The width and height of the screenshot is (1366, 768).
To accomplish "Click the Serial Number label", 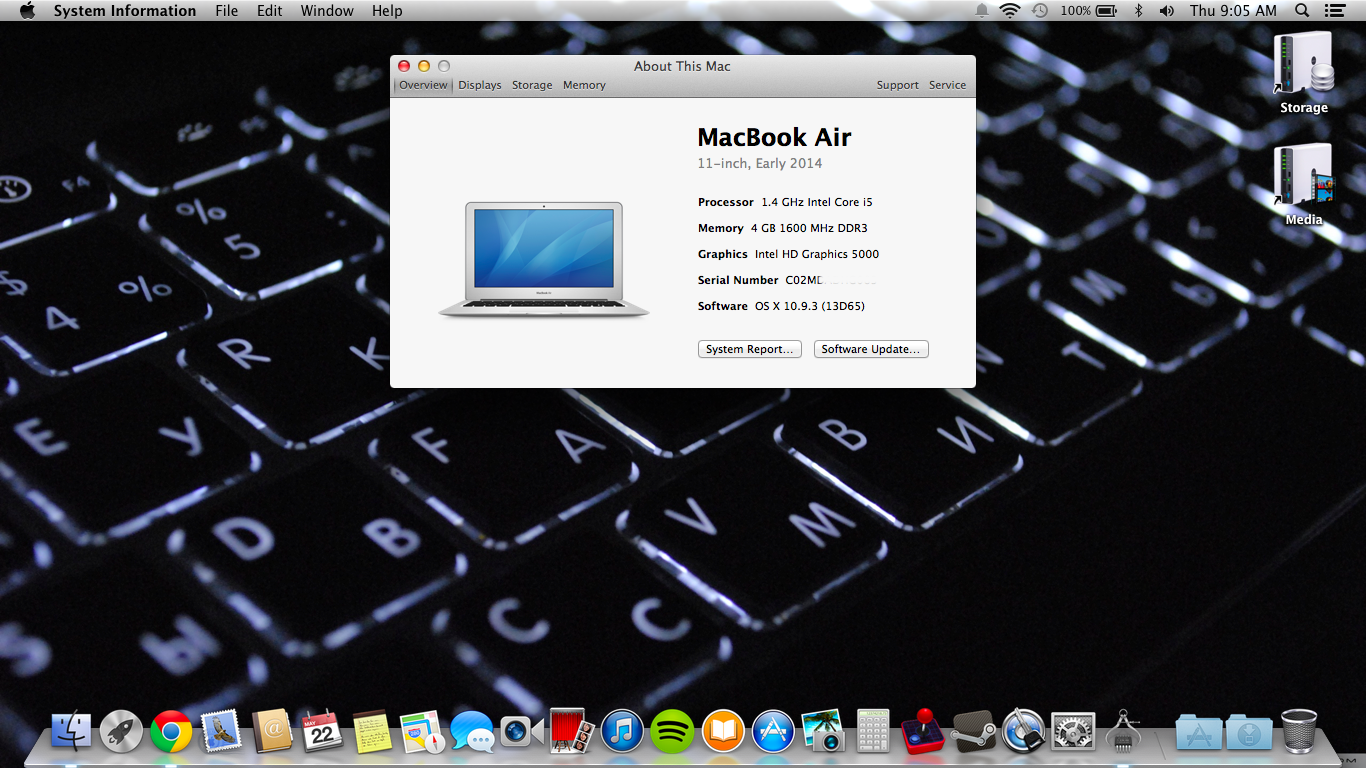I will [x=738, y=280].
